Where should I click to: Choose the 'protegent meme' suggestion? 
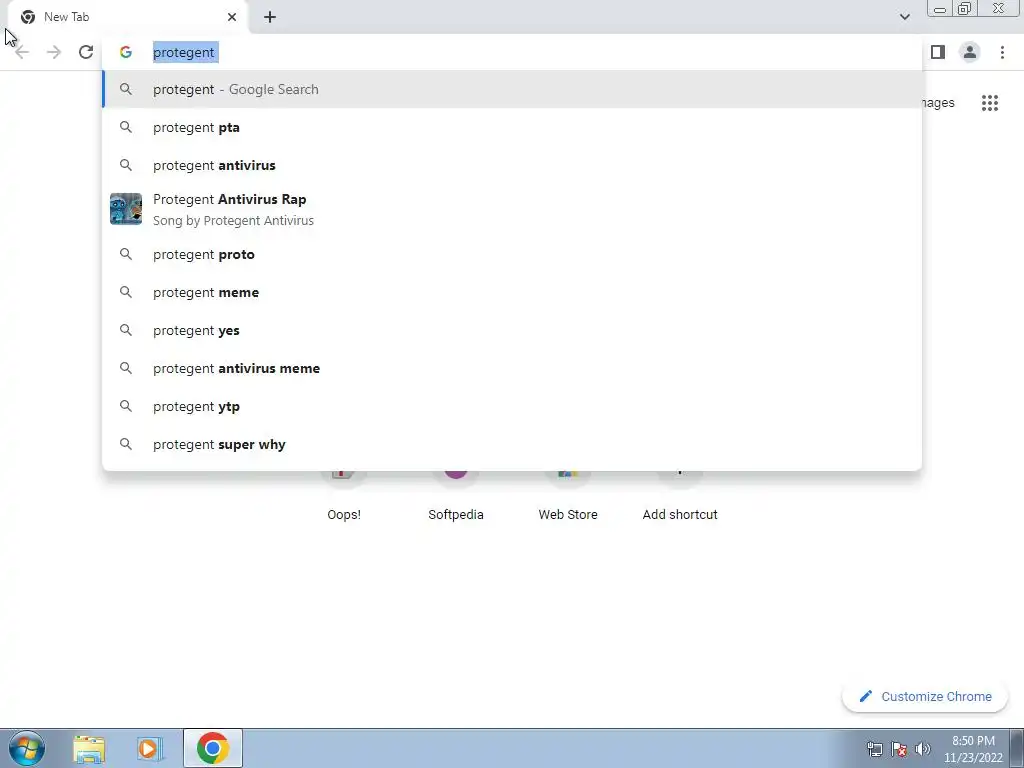pyautogui.click(x=512, y=292)
